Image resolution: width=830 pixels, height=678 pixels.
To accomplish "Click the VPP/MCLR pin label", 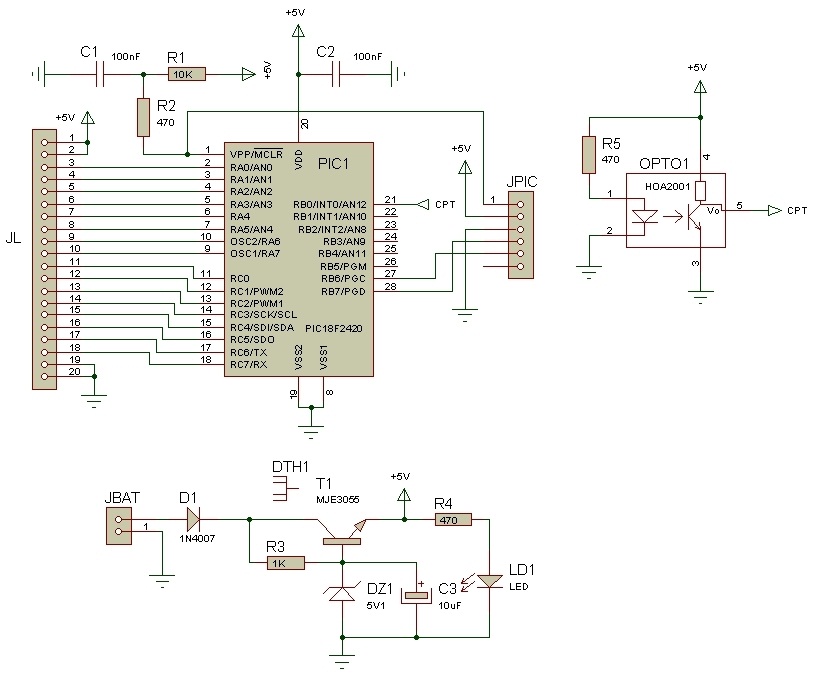I will coord(257,154).
